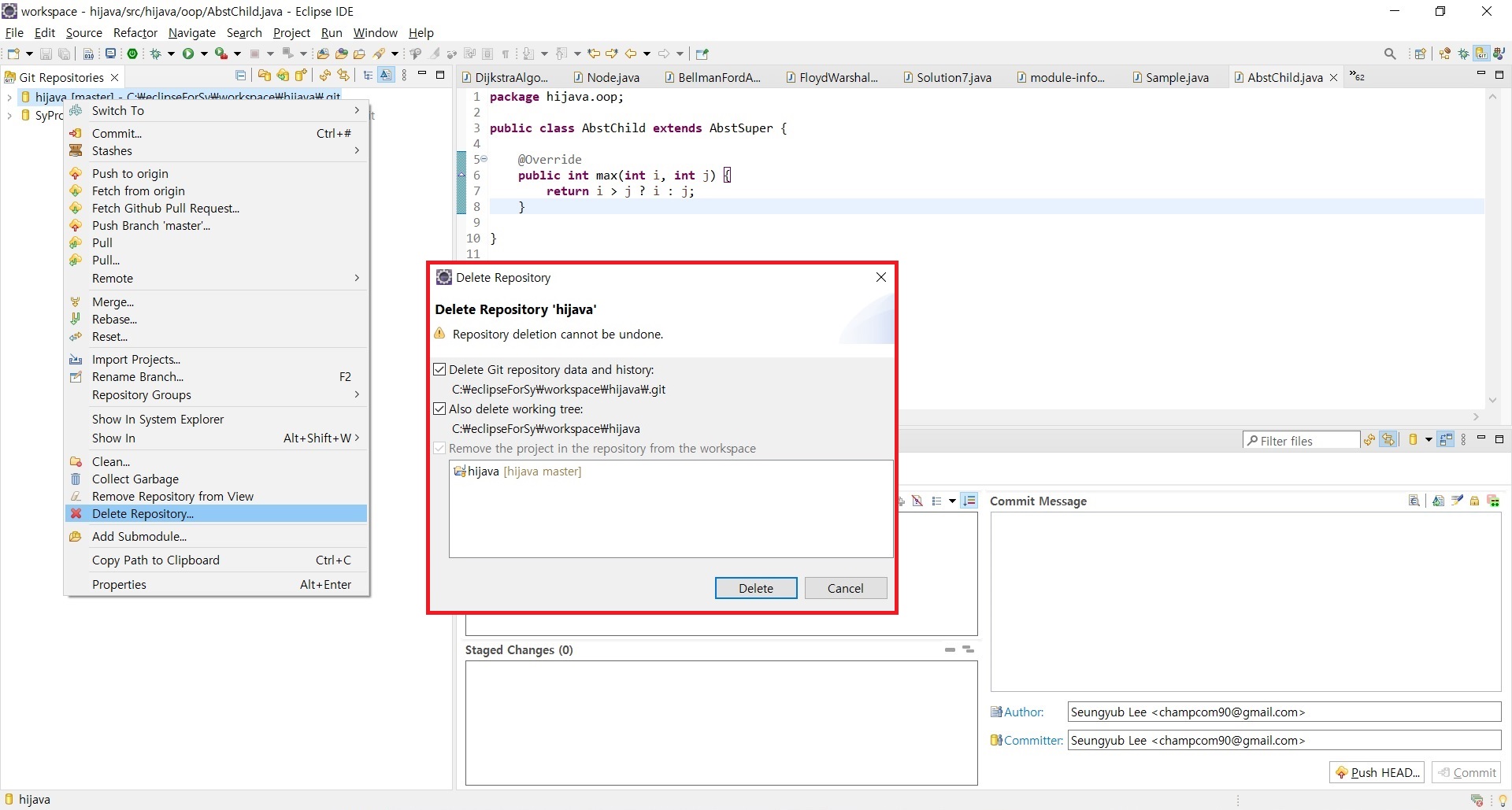Refresh the Git Repositories view
The height and width of the screenshot is (810, 1512).
(324, 76)
